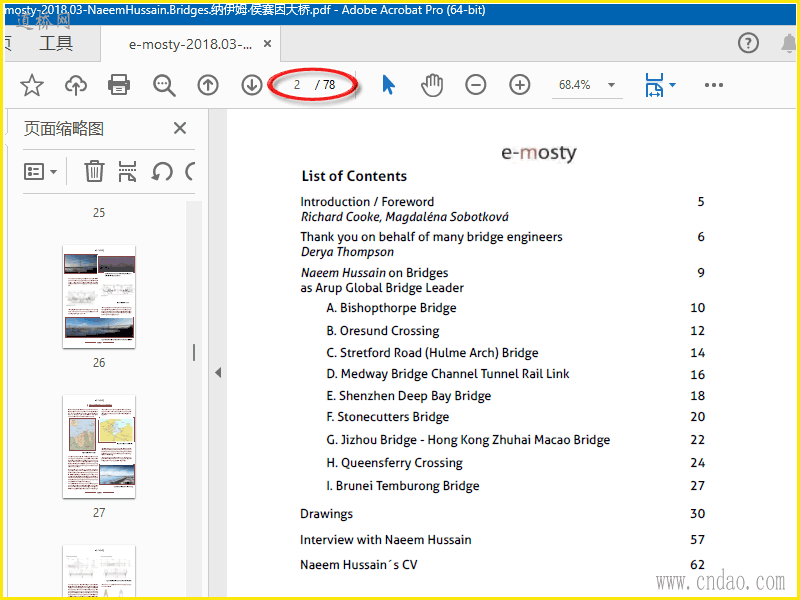The width and height of the screenshot is (800, 600).
Task: Activate the hand pan tool
Action: tap(432, 85)
